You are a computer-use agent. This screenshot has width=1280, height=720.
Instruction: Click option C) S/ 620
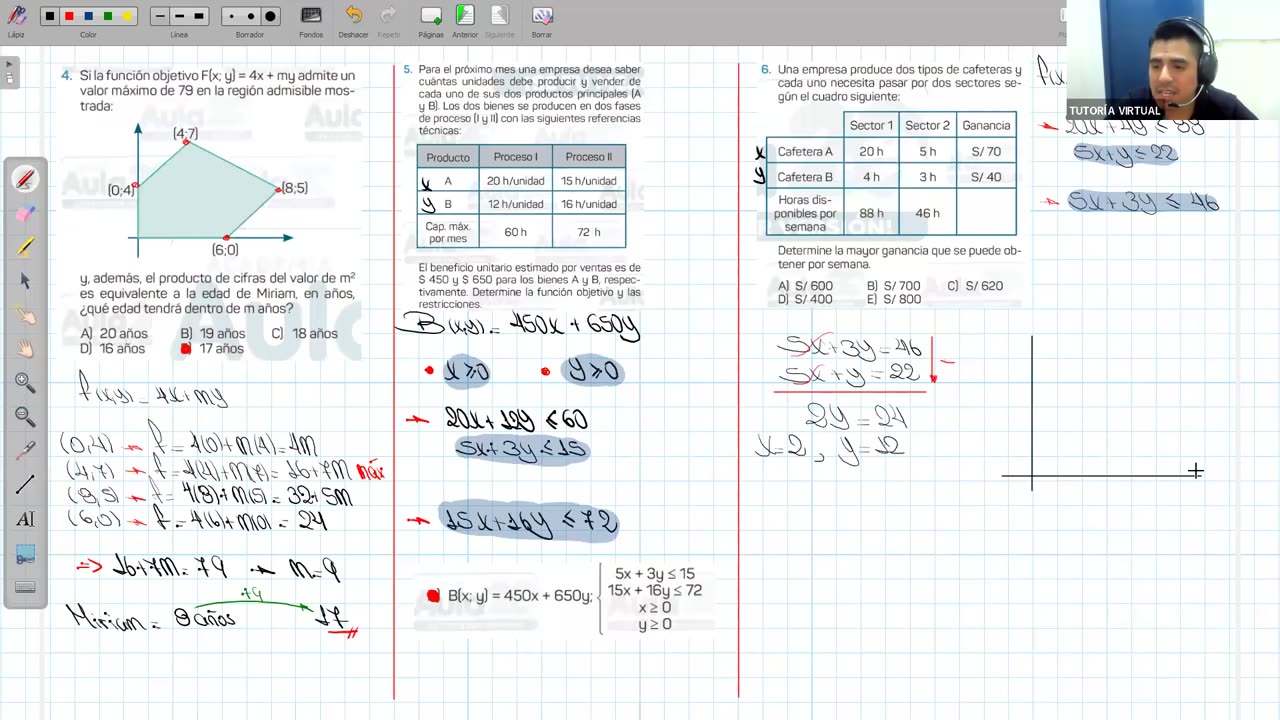pos(975,286)
